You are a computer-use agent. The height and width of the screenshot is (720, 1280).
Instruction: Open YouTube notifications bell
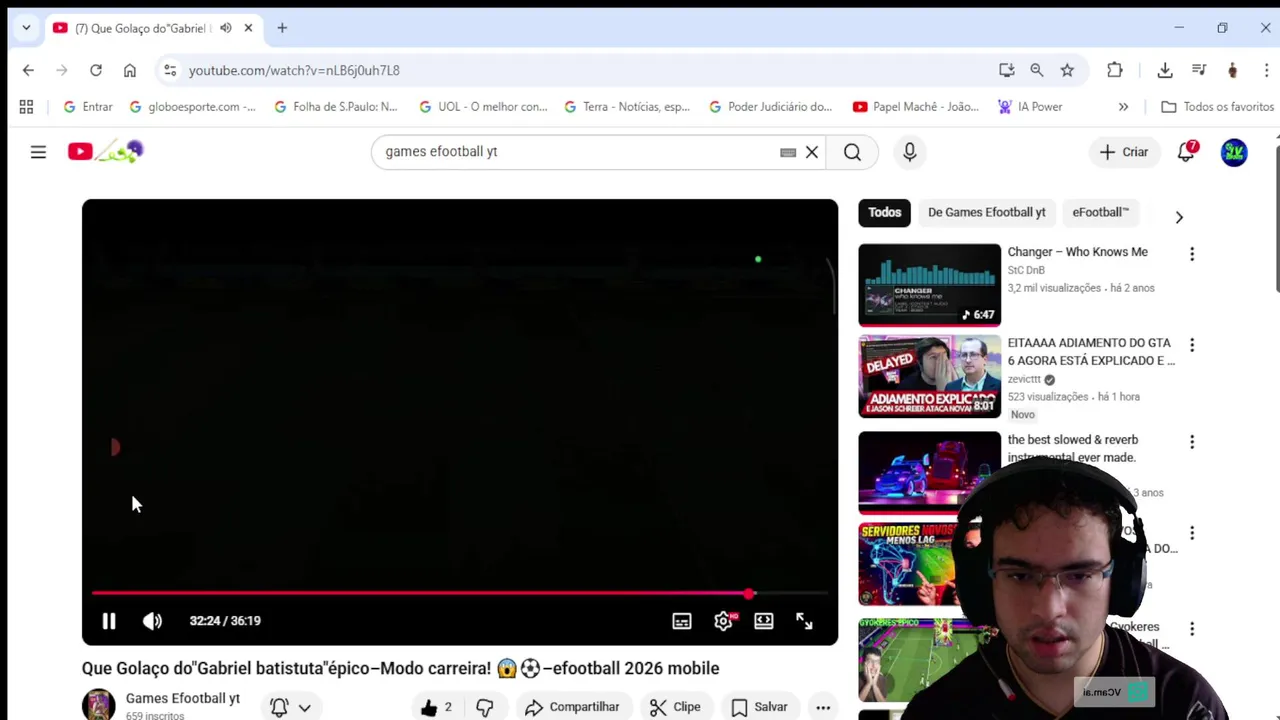pos(1187,152)
